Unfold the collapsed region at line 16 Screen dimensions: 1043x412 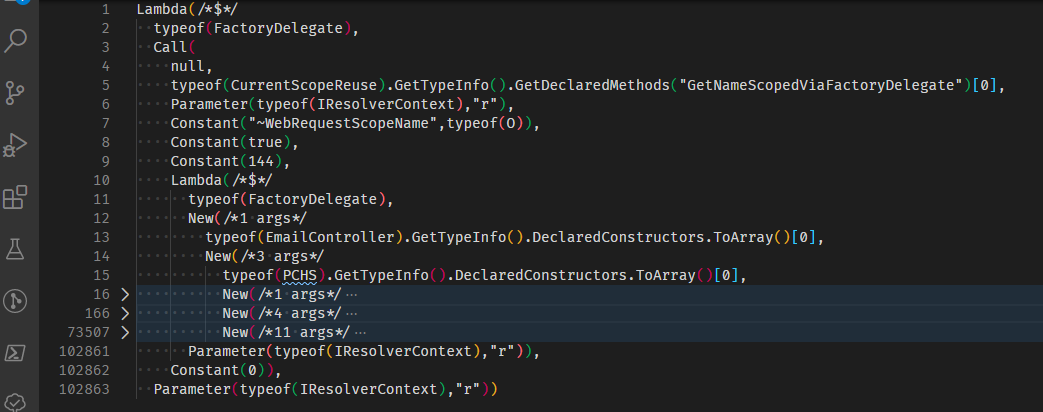pyautogui.click(x=125, y=294)
